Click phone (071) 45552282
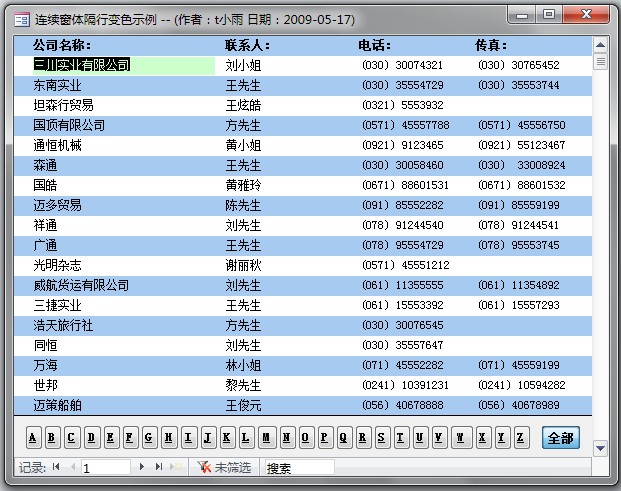Viewport: 621px width, 491px height. tap(403, 365)
